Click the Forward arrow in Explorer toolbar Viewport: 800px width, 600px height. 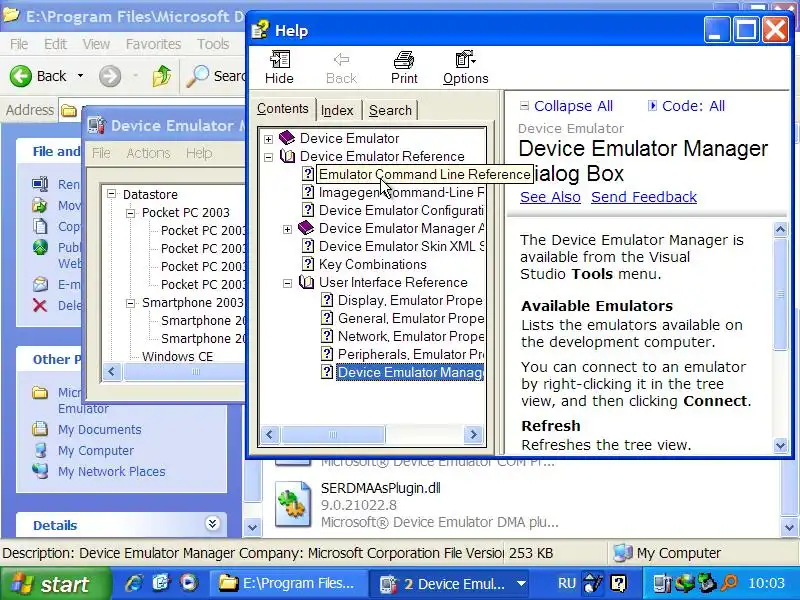[110, 77]
